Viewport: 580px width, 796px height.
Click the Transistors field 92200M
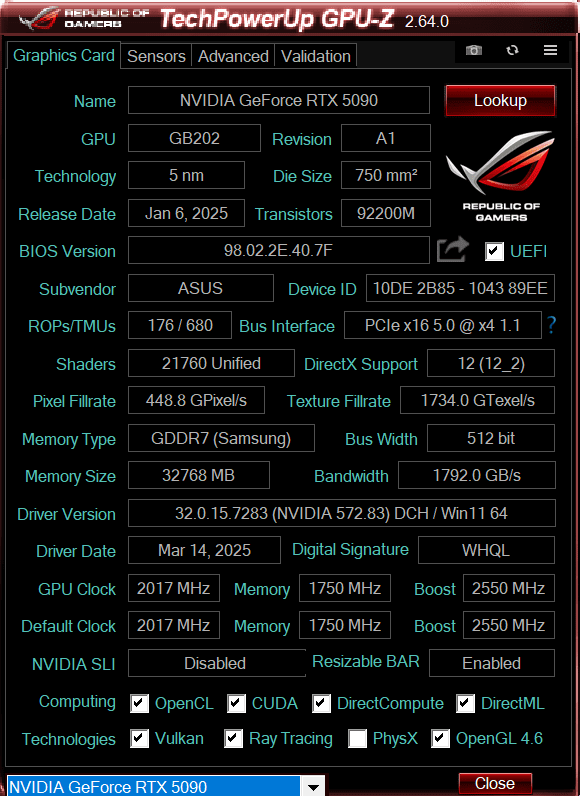click(386, 213)
